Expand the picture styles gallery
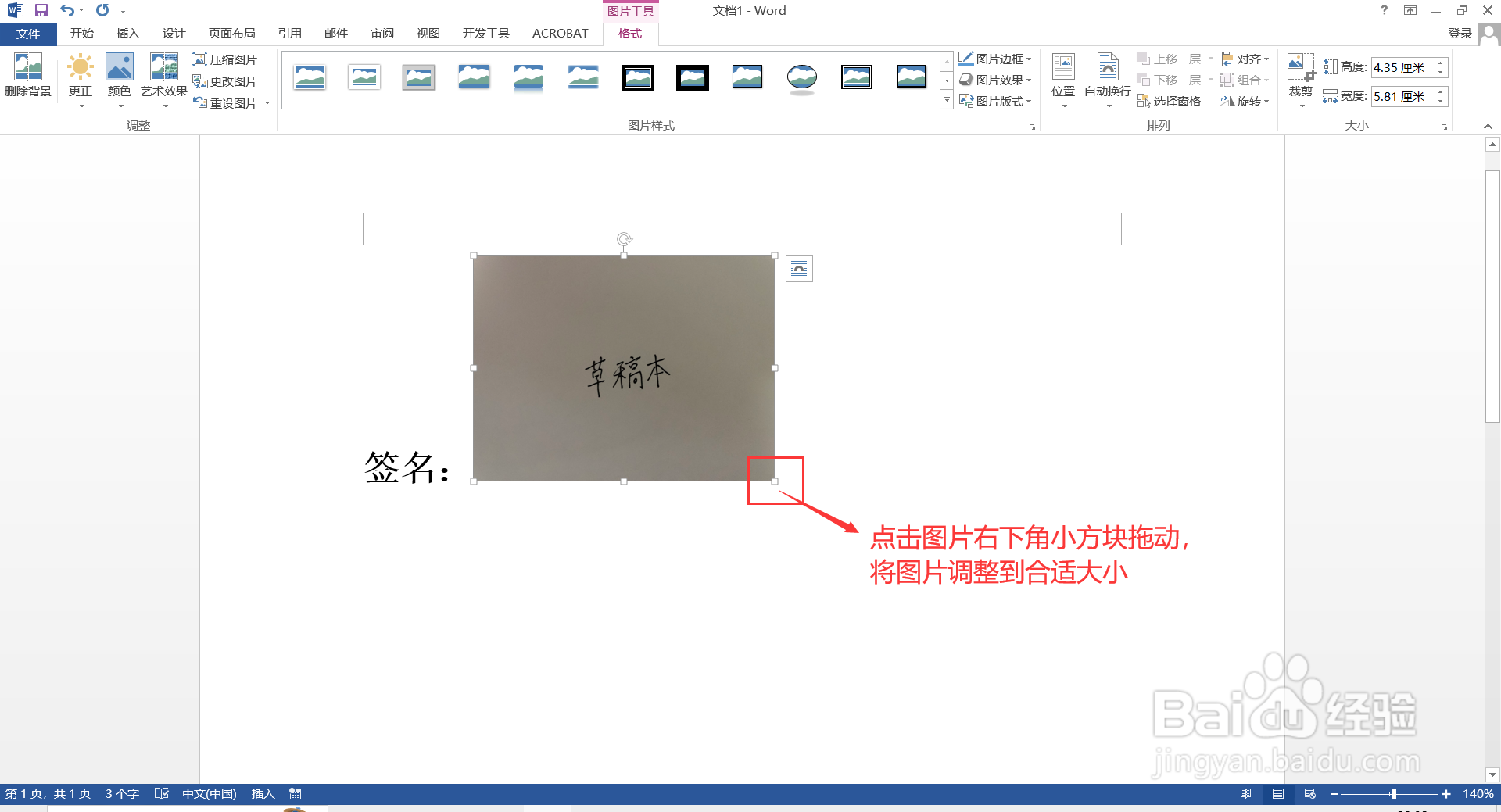This screenshot has width=1501, height=812. [x=947, y=100]
